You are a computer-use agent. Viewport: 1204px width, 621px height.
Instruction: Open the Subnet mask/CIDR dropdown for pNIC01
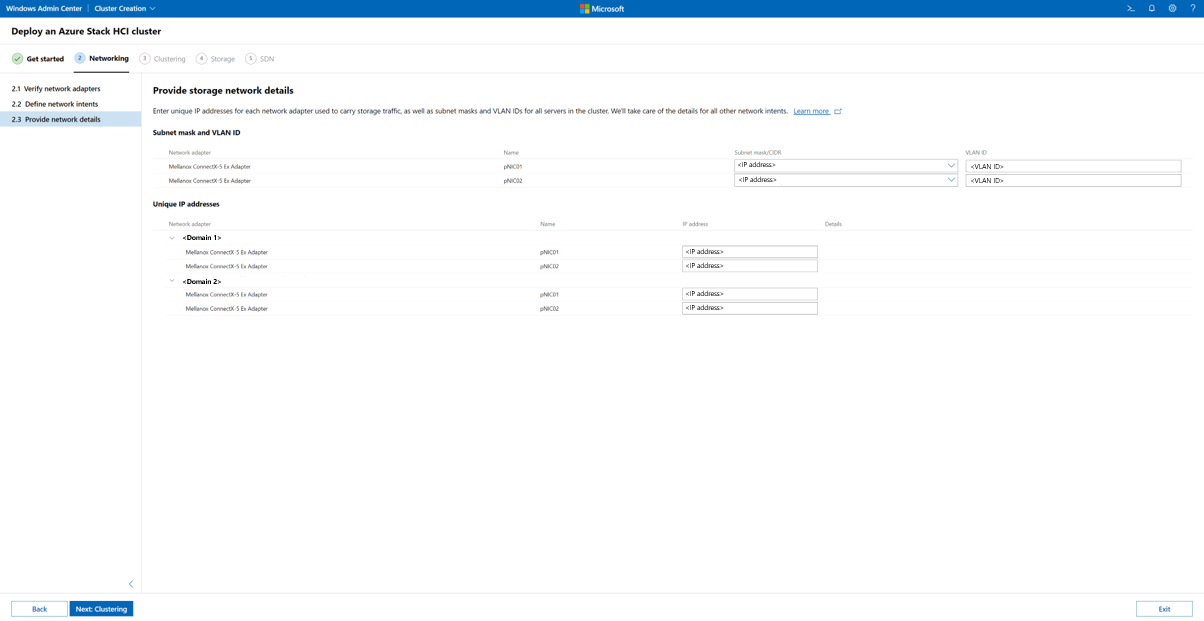pyautogui.click(x=952, y=166)
